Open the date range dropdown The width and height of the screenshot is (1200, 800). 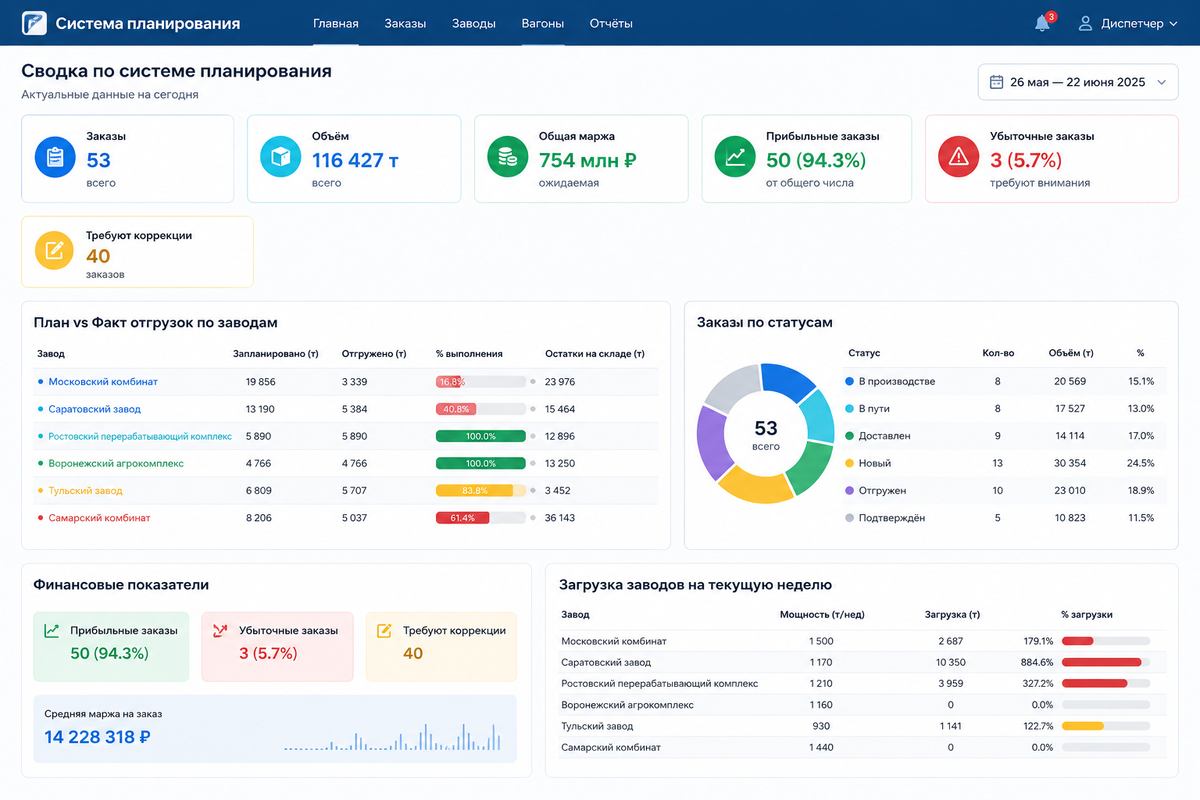1078,82
